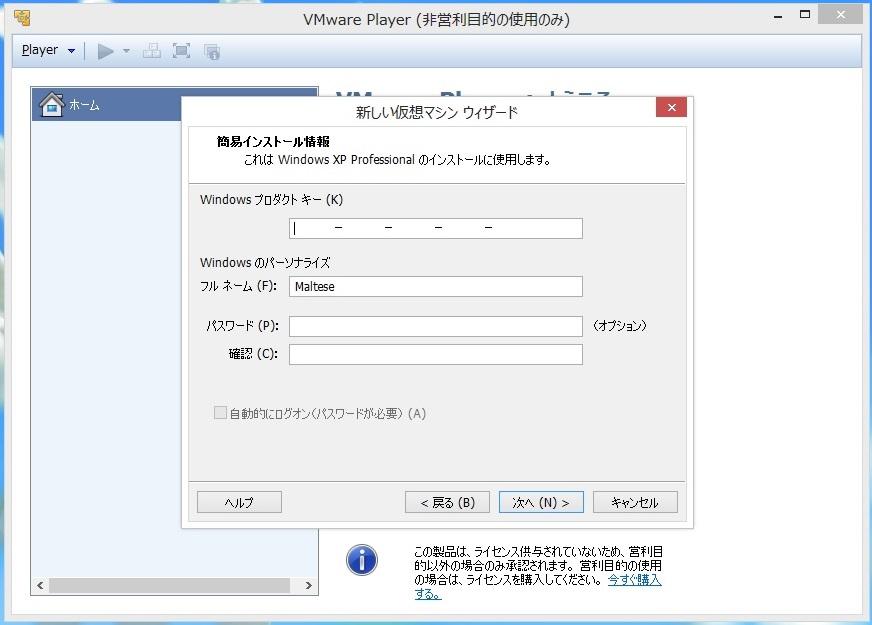Click the 次へ (N) > next button

[541, 502]
